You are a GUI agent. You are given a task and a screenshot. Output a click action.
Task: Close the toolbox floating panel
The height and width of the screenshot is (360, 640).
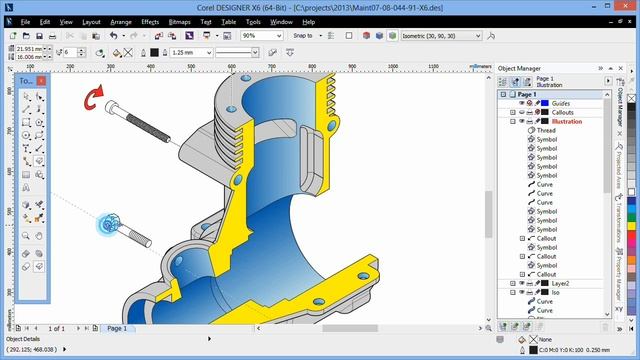pyautogui.click(x=41, y=81)
